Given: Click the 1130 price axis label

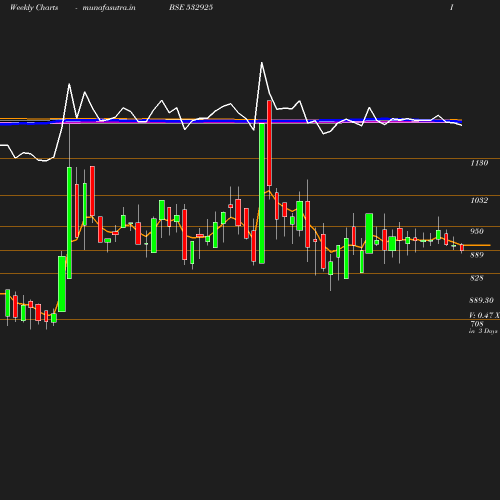Looking at the screenshot, I should tap(479, 163).
